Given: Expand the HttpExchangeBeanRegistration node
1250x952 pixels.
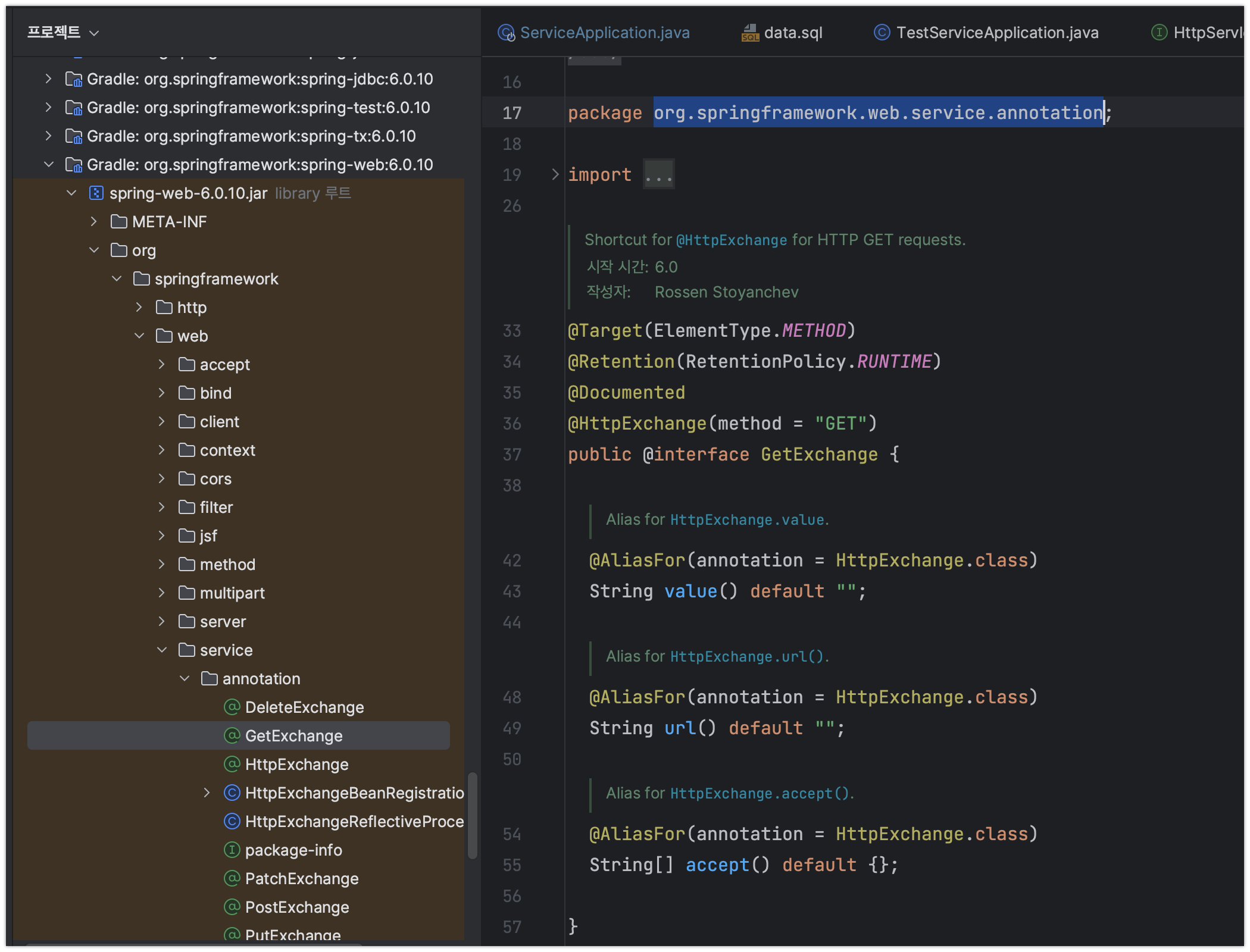Looking at the screenshot, I should [x=207, y=793].
